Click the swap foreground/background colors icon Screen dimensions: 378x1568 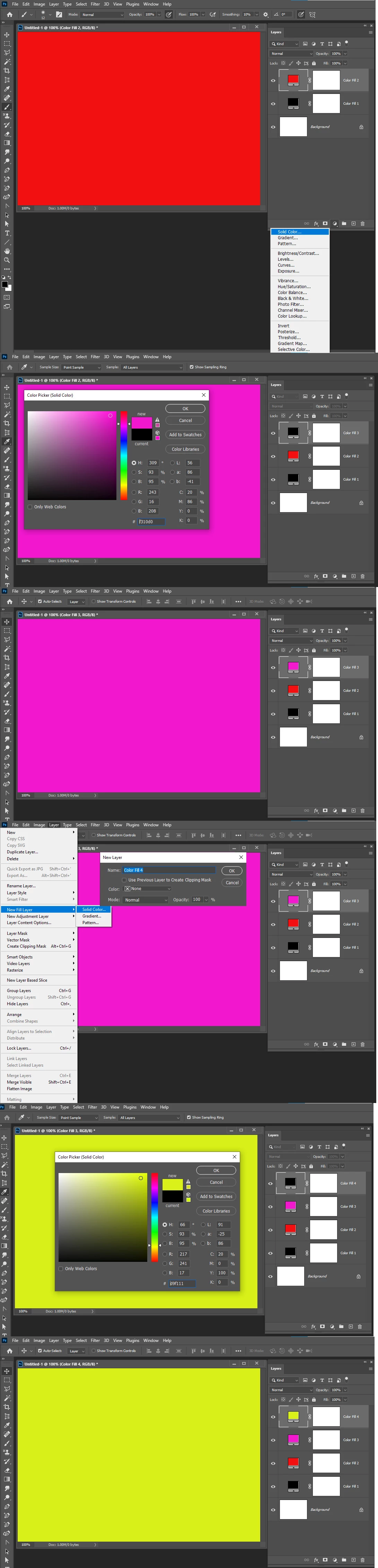pyautogui.click(x=9, y=277)
